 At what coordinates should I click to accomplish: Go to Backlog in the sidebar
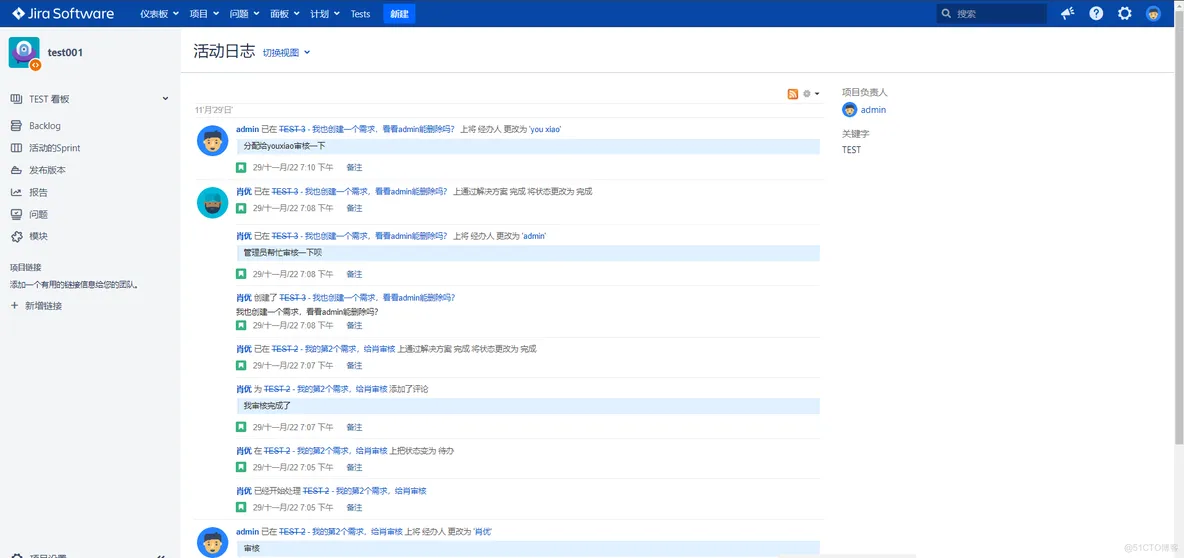pyautogui.click(x=45, y=126)
